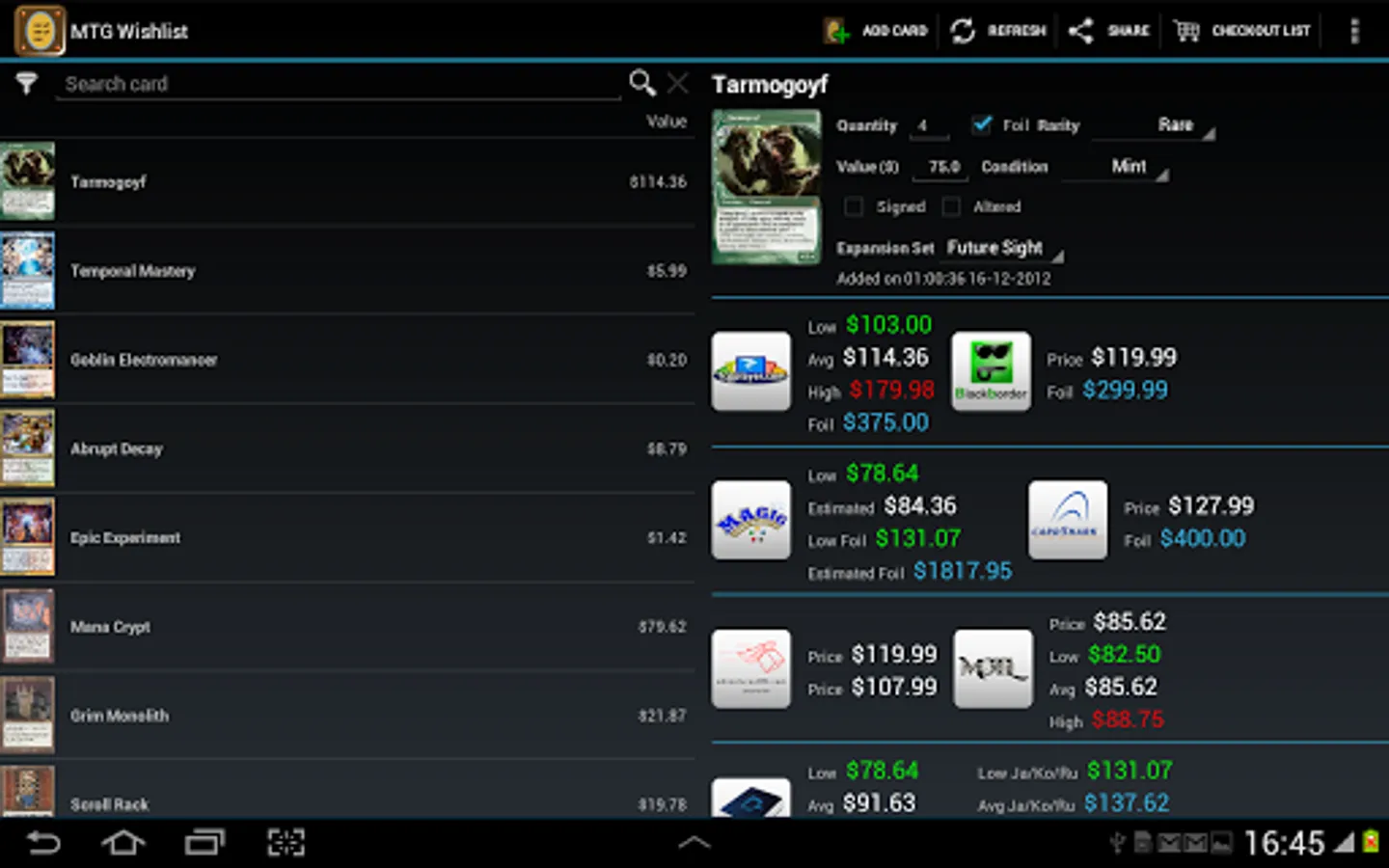Open the Tarmogoyf card image
This screenshot has width=1389, height=868.
point(767,187)
